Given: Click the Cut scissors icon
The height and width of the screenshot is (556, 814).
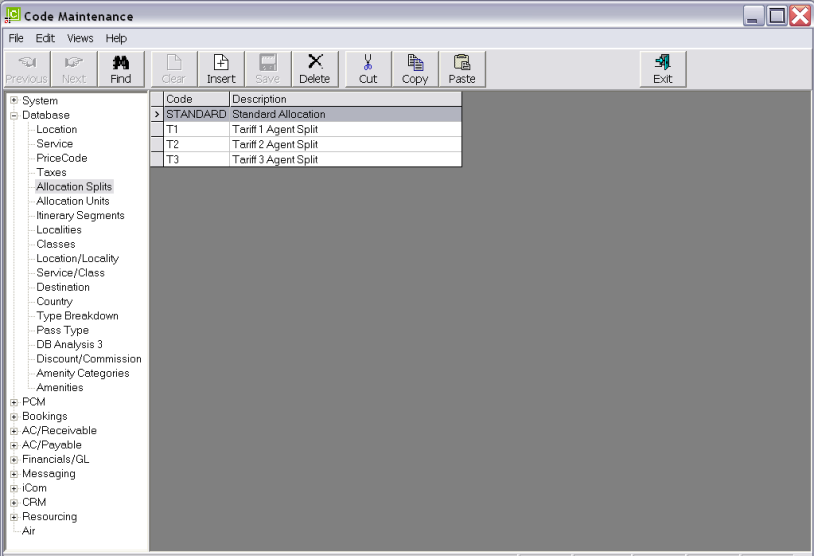Looking at the screenshot, I should coord(368,69).
